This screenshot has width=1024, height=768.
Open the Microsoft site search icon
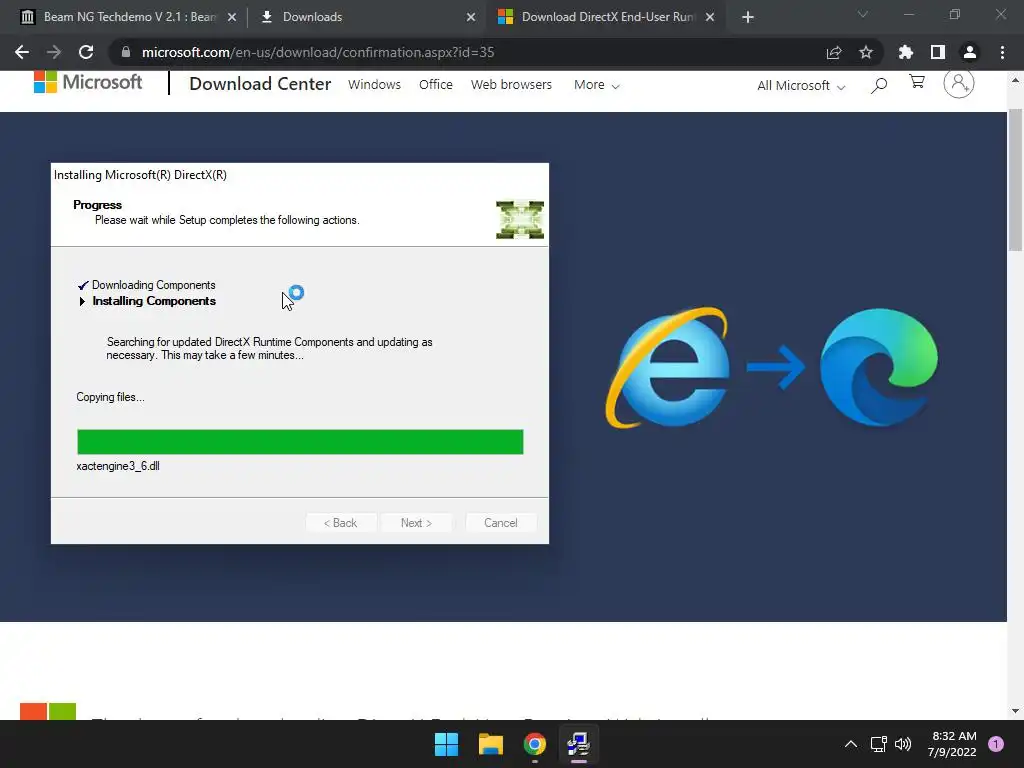tap(879, 85)
